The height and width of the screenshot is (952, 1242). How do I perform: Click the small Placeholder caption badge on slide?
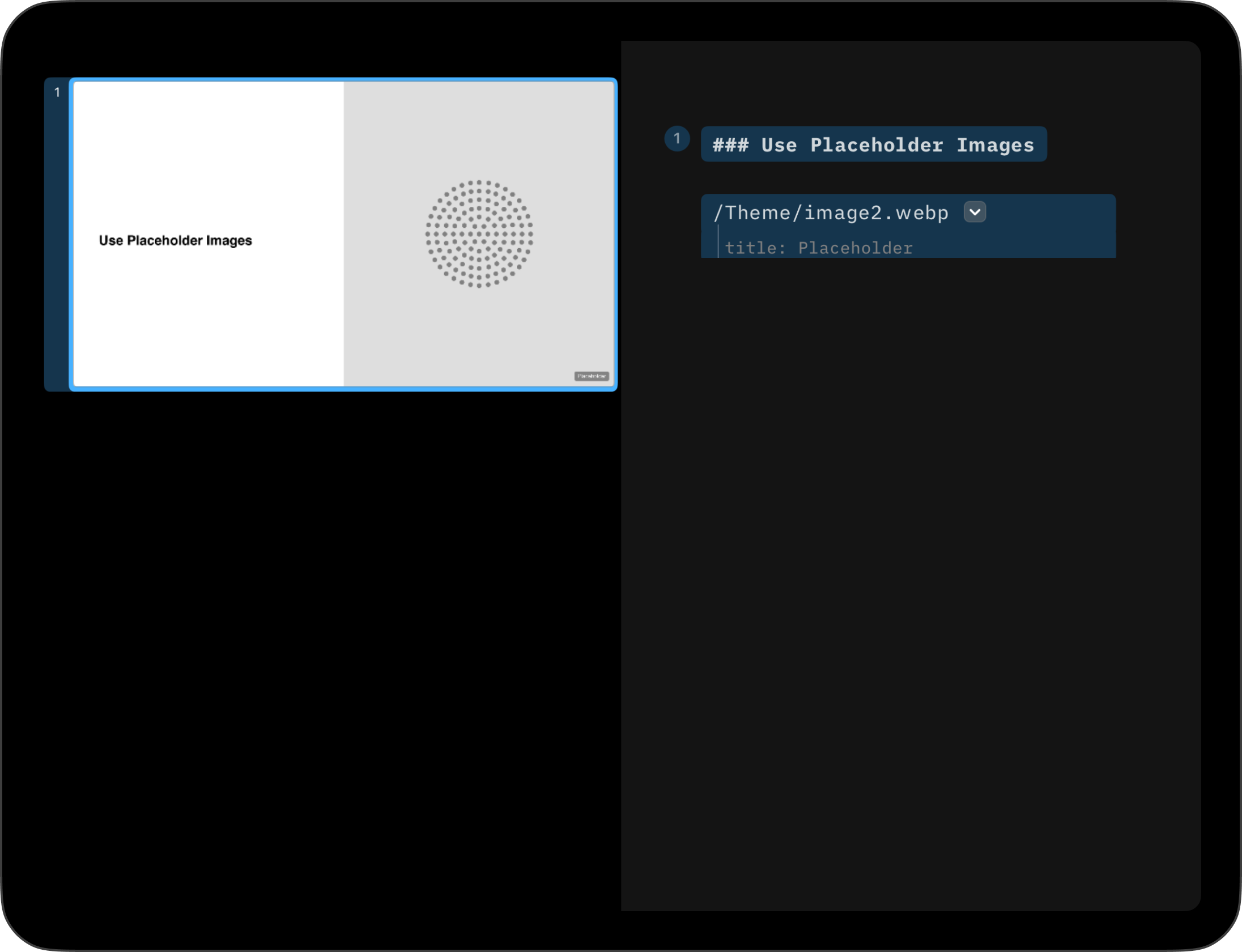pyautogui.click(x=592, y=376)
